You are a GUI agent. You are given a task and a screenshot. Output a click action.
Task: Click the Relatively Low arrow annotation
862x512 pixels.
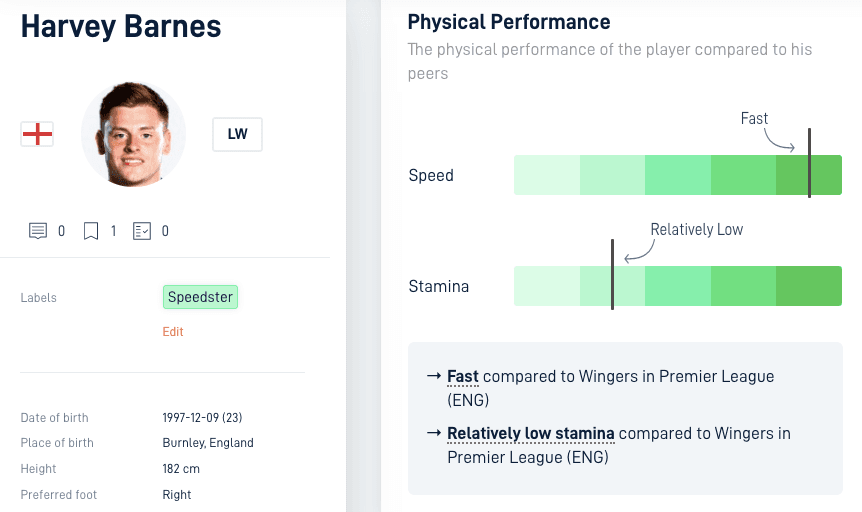639,251
